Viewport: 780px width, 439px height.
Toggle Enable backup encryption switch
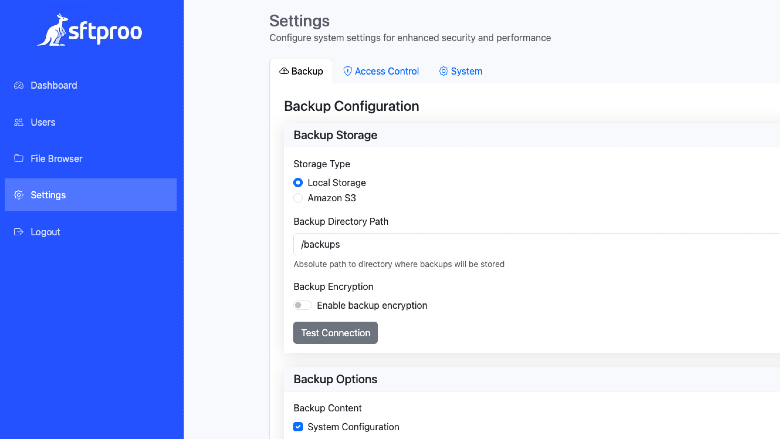(x=302, y=305)
